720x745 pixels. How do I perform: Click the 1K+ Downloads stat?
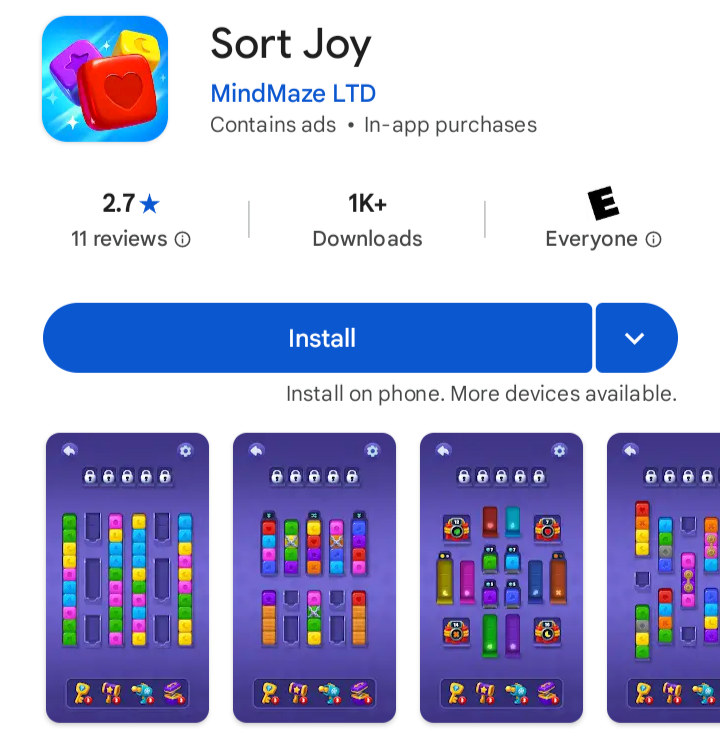pos(367,220)
